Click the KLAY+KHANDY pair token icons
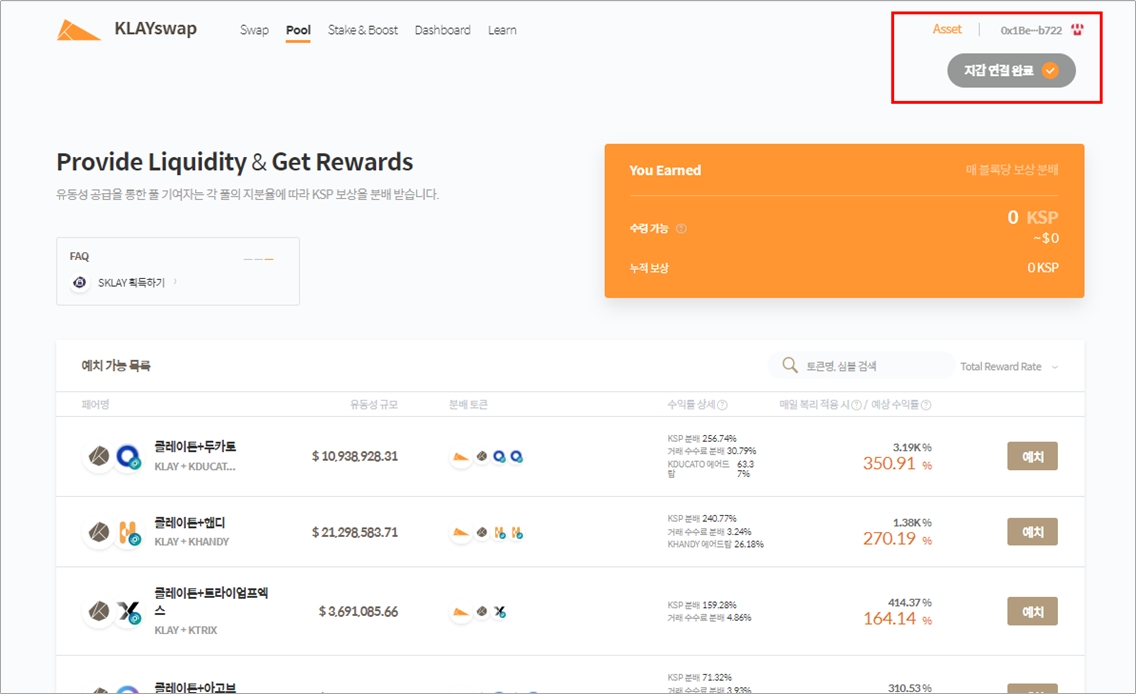This screenshot has height=694, width=1136. click(113, 532)
